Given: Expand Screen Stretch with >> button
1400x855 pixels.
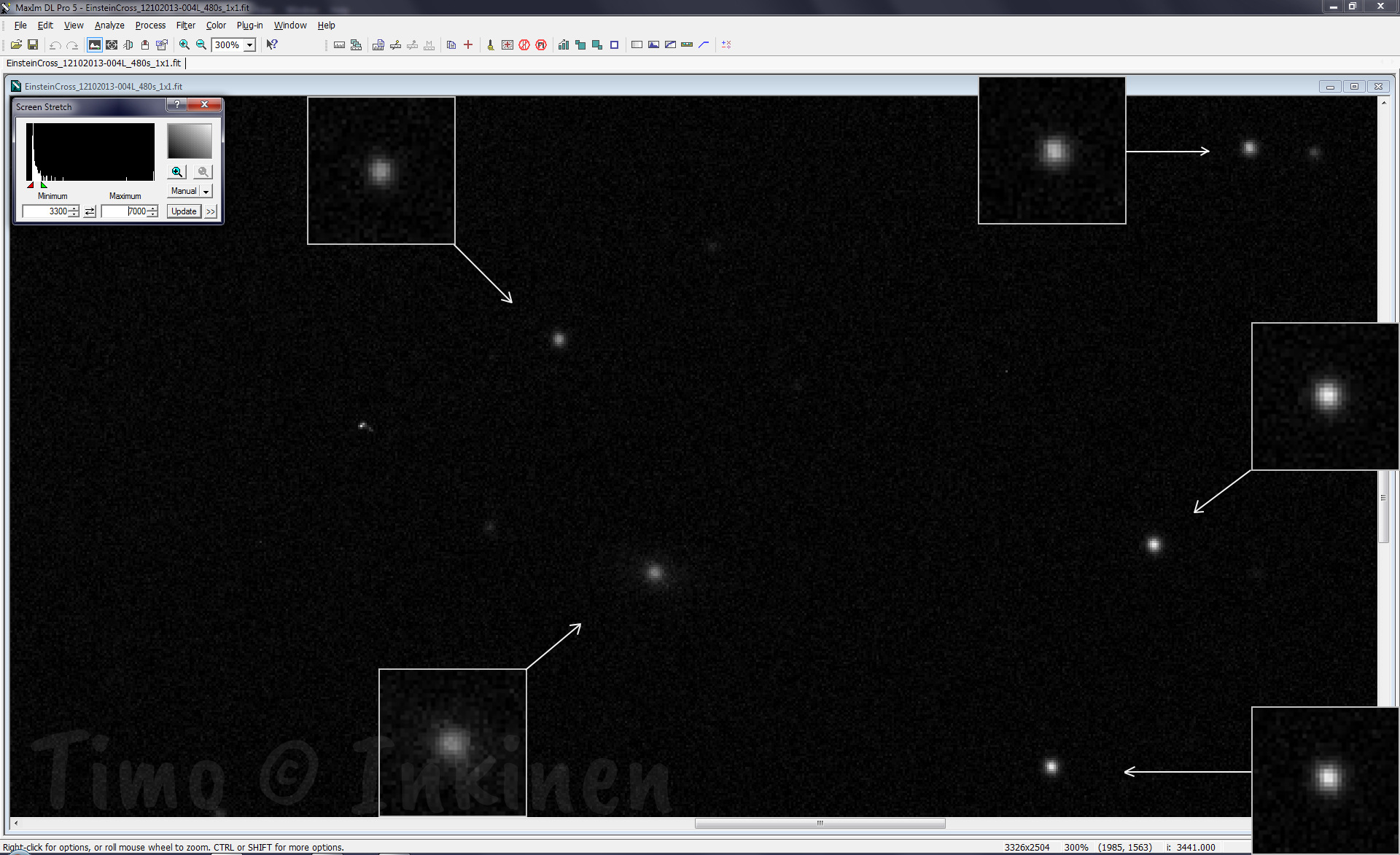Looking at the screenshot, I should (211, 211).
